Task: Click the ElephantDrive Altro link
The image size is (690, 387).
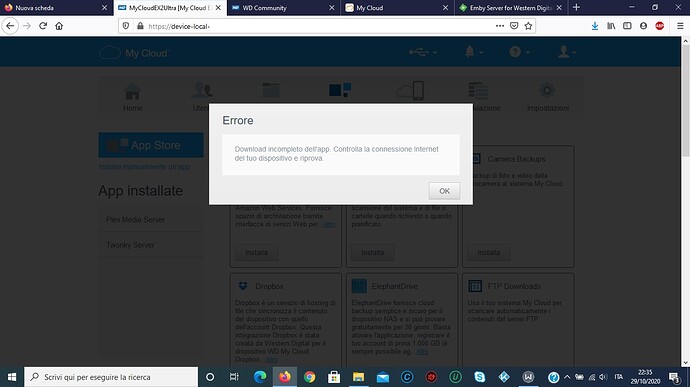Action: [422, 351]
